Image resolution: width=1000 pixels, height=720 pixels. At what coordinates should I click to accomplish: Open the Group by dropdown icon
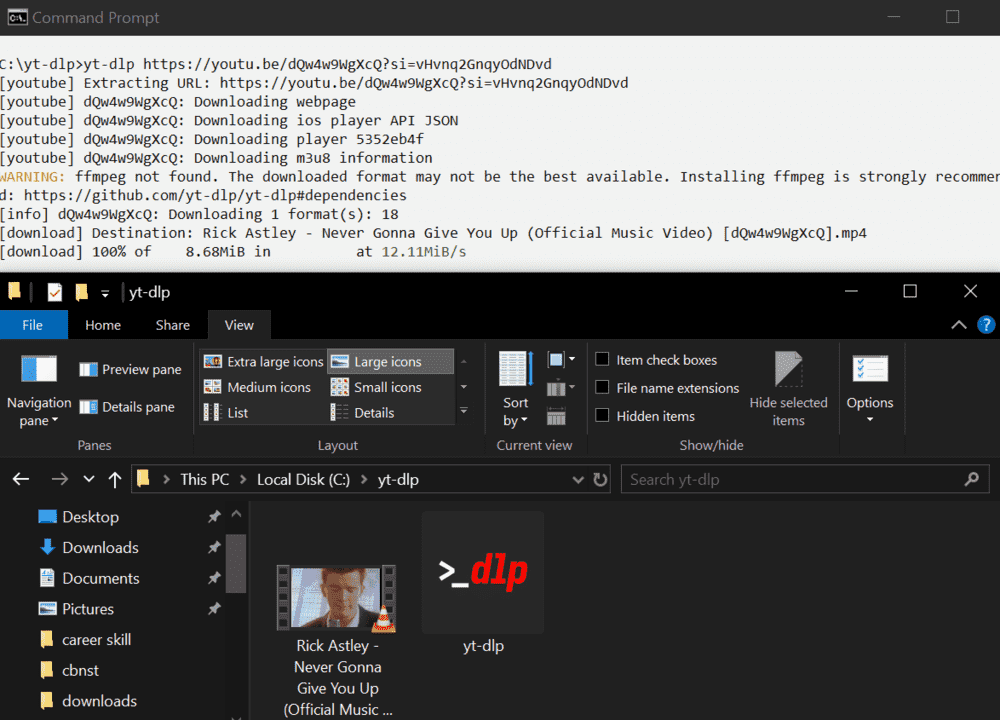[x=561, y=360]
